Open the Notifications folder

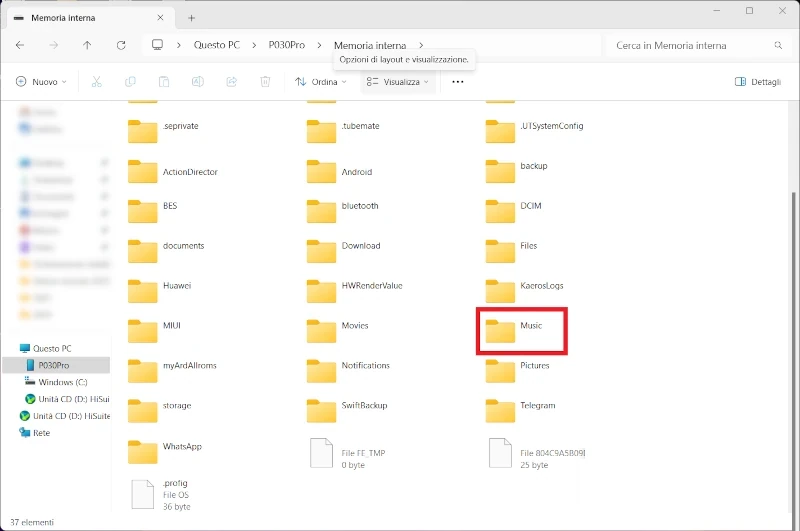coord(348,371)
